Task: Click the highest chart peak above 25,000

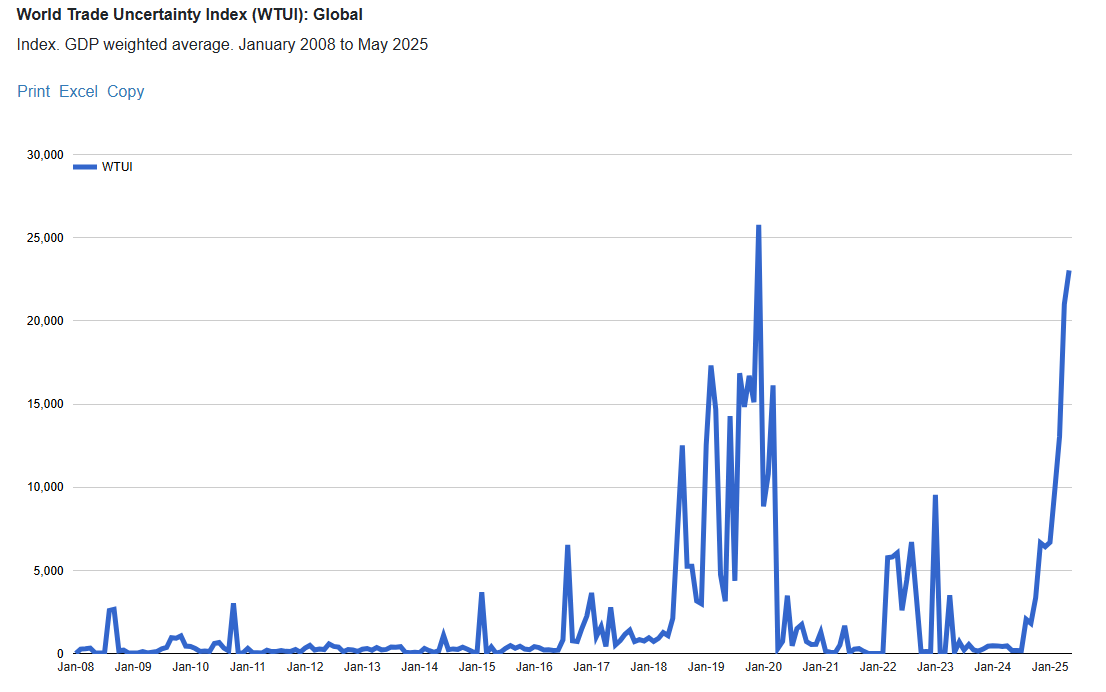Action: point(758,227)
